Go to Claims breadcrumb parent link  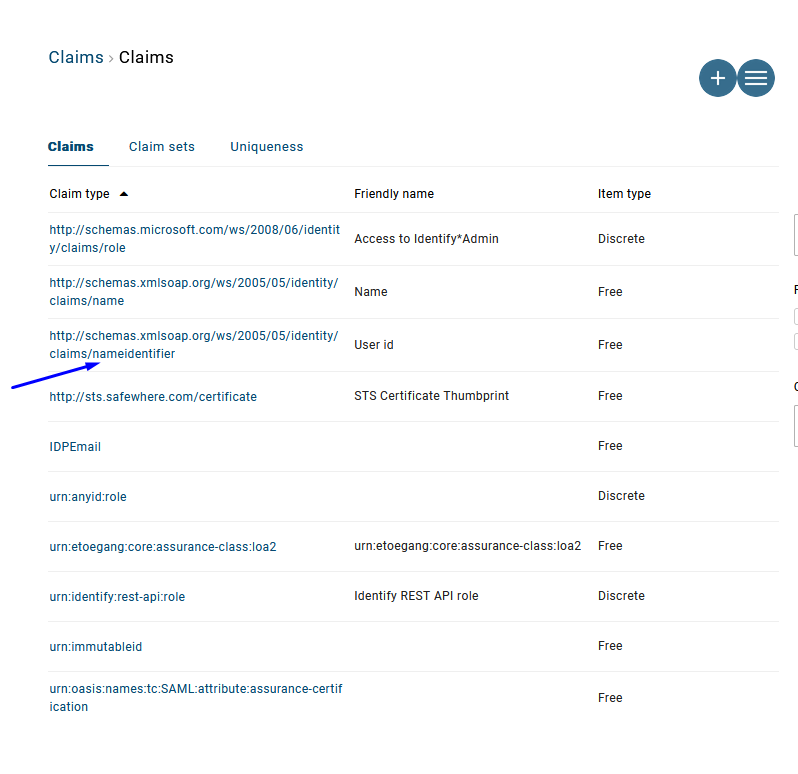click(76, 57)
